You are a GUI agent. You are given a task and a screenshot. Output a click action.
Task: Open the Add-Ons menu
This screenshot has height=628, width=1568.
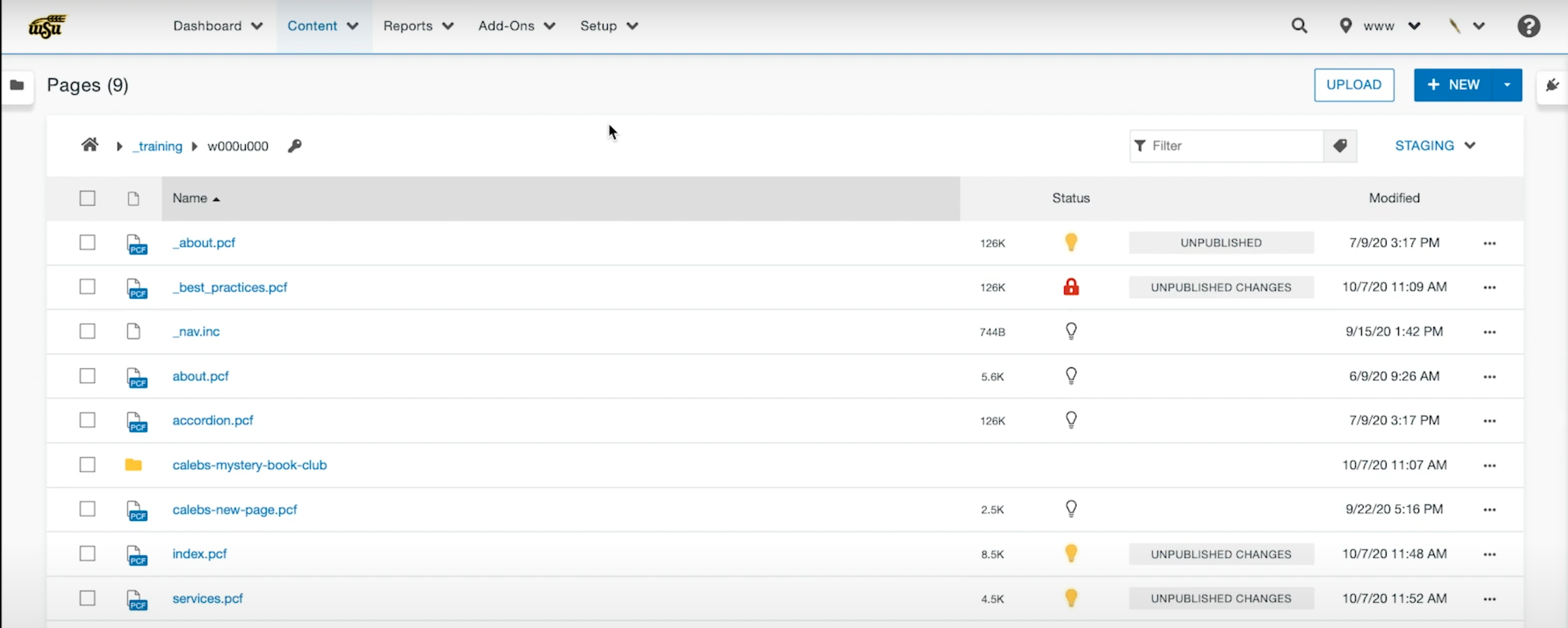(517, 26)
